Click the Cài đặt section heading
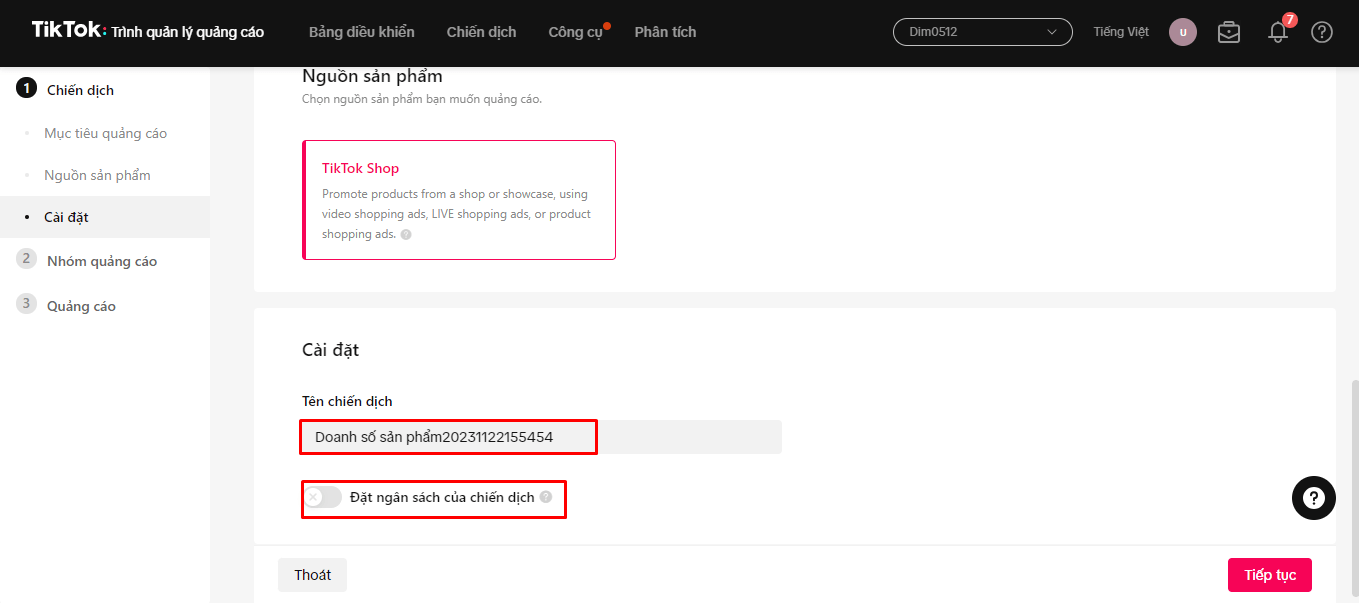This screenshot has height=603, width=1359. pos(330,350)
